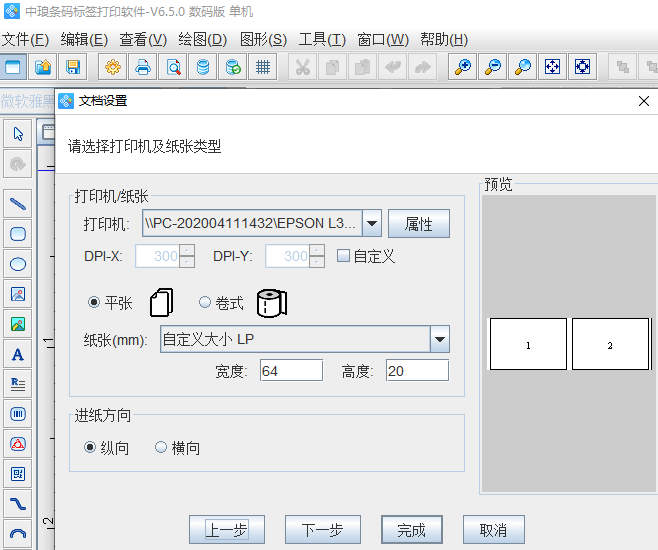
Task: Click the zoom in magnifier icon
Action: (464, 67)
